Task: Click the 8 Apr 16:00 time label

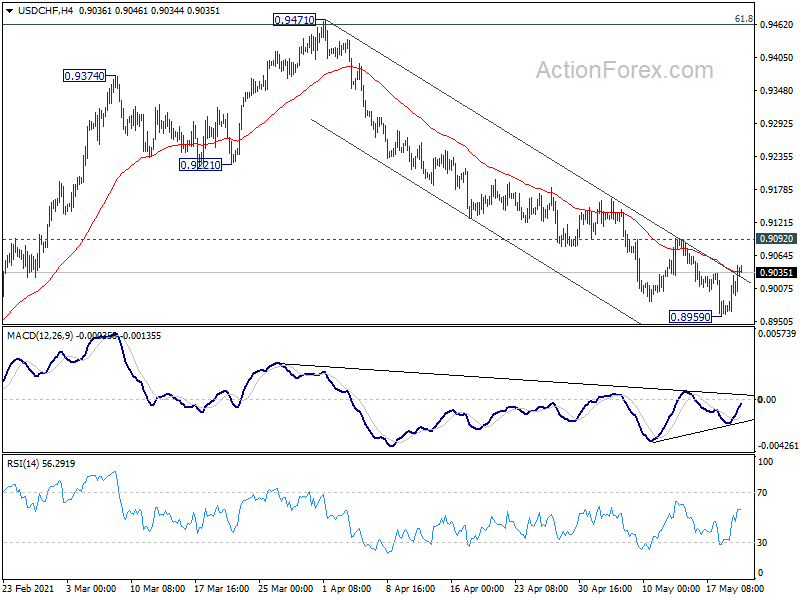Action: point(411,589)
